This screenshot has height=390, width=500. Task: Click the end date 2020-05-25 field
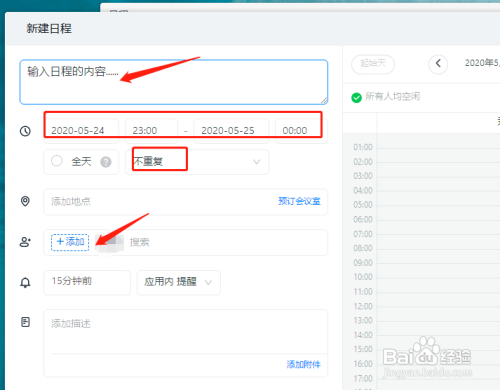(x=231, y=131)
